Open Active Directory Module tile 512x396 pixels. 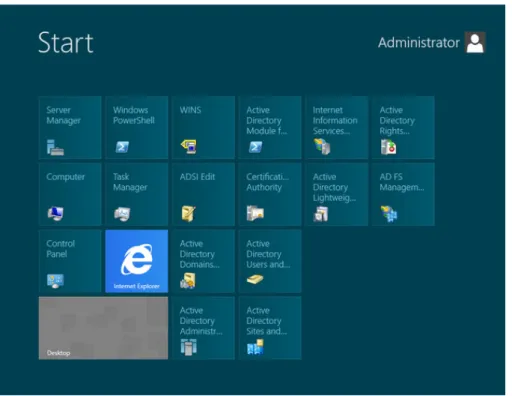tap(270, 127)
